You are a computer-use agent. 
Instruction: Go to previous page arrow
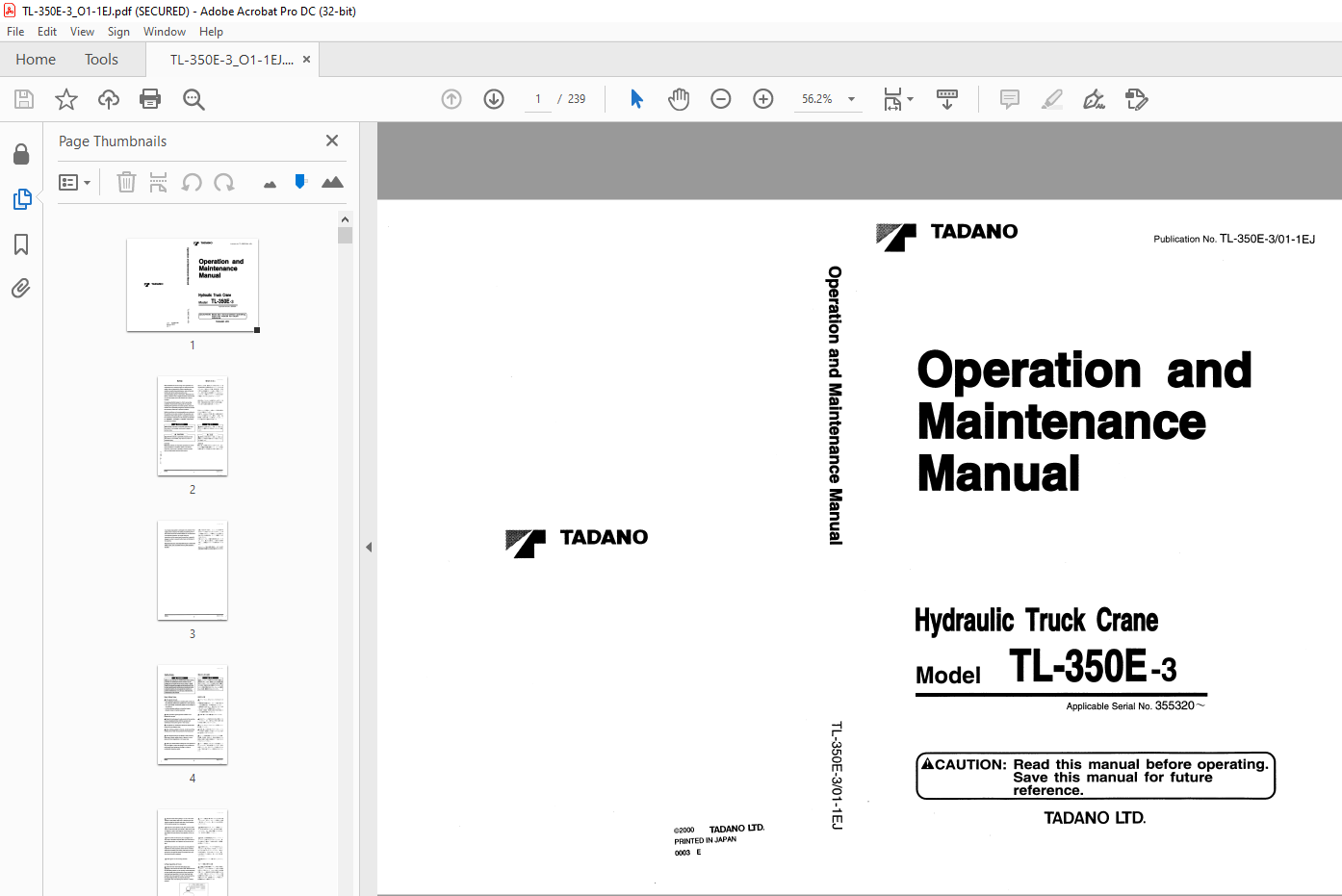pyautogui.click(x=452, y=99)
